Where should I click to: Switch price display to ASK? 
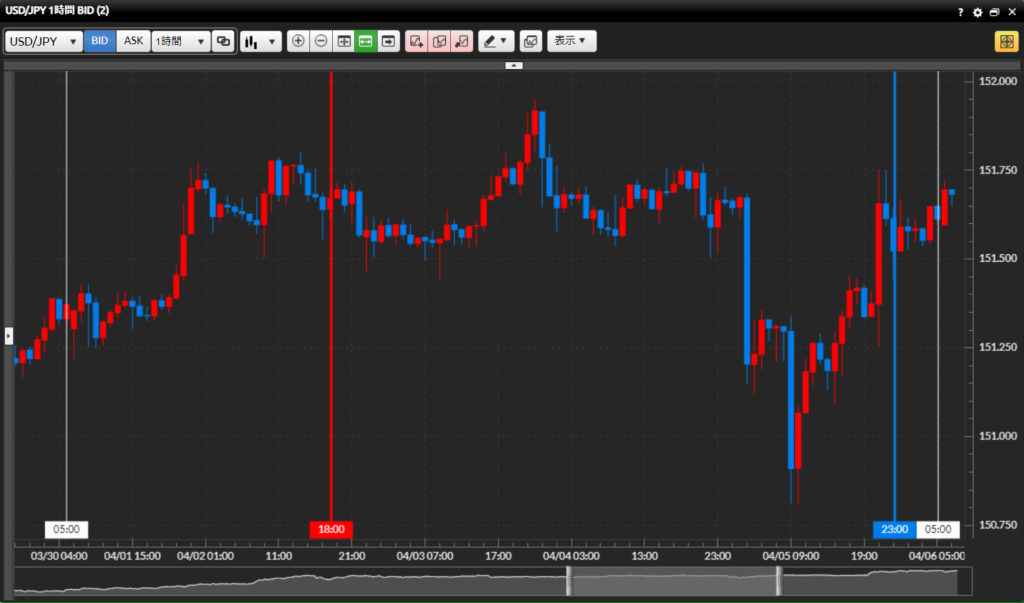coord(133,42)
